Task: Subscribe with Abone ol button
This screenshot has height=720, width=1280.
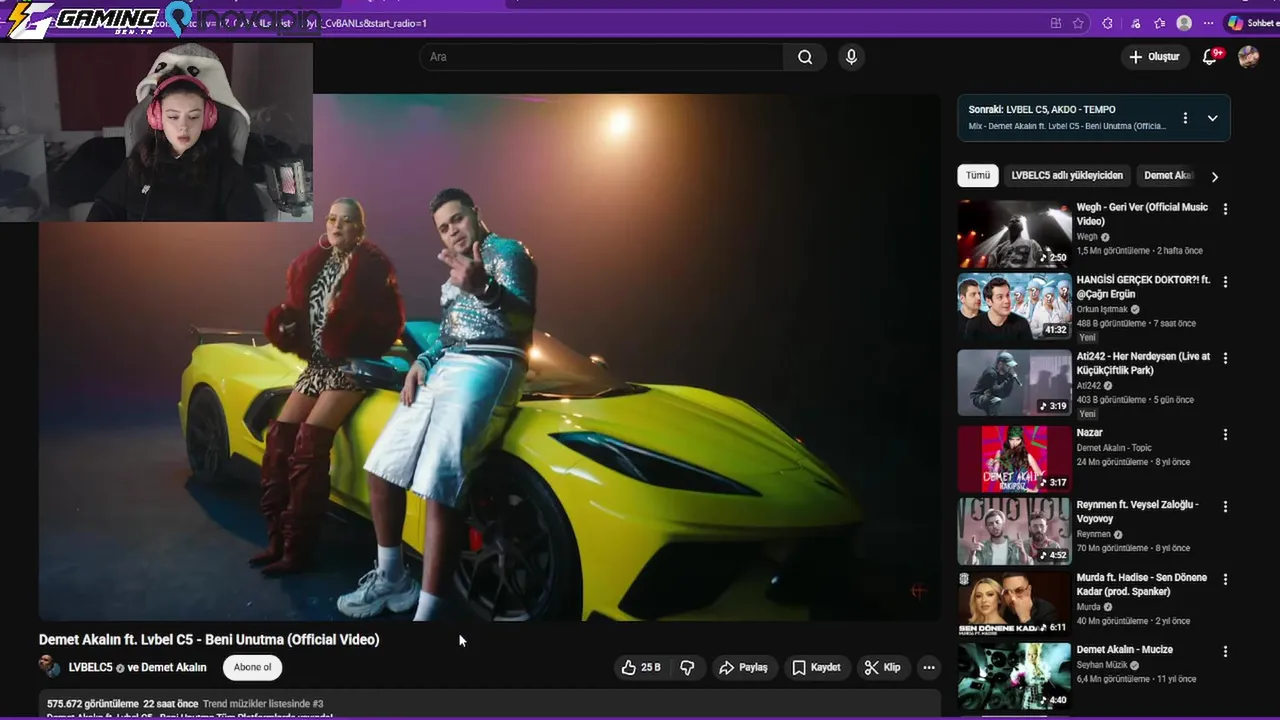Action: [252, 667]
